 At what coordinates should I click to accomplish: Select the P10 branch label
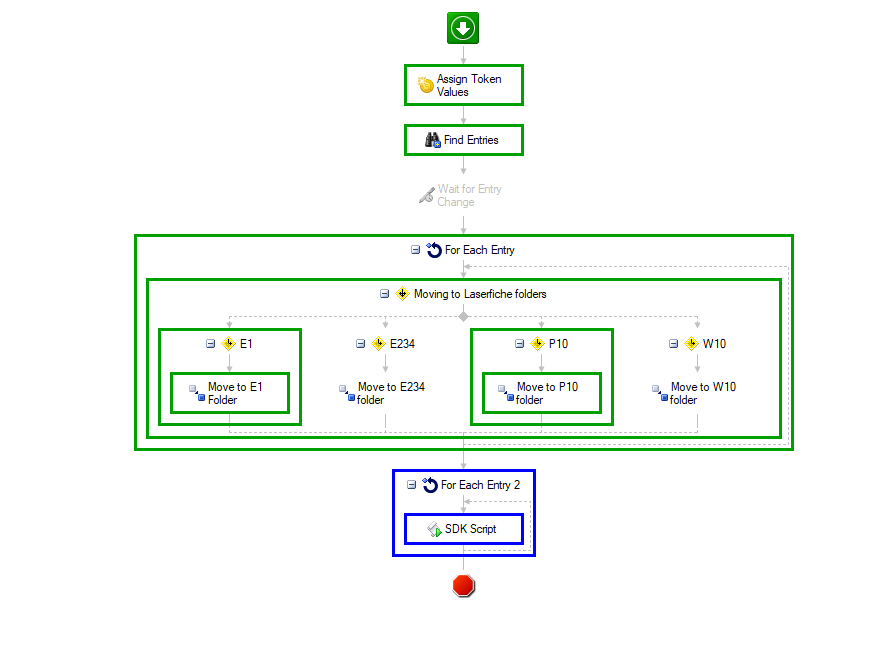[558, 343]
